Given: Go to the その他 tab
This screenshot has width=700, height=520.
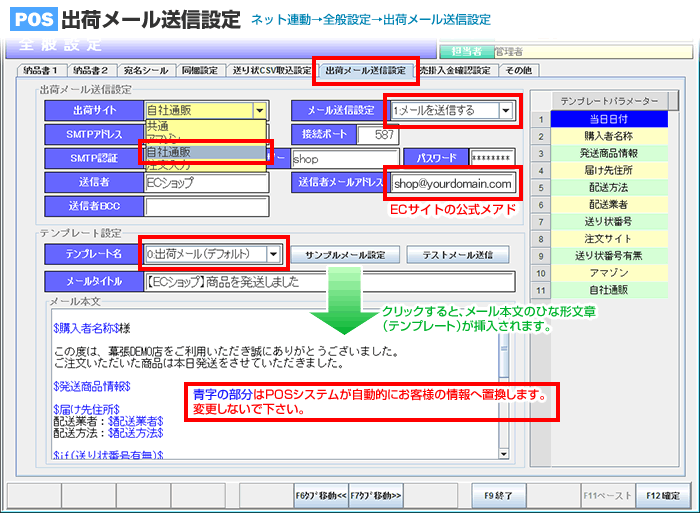Looking at the screenshot, I should click(x=519, y=71).
